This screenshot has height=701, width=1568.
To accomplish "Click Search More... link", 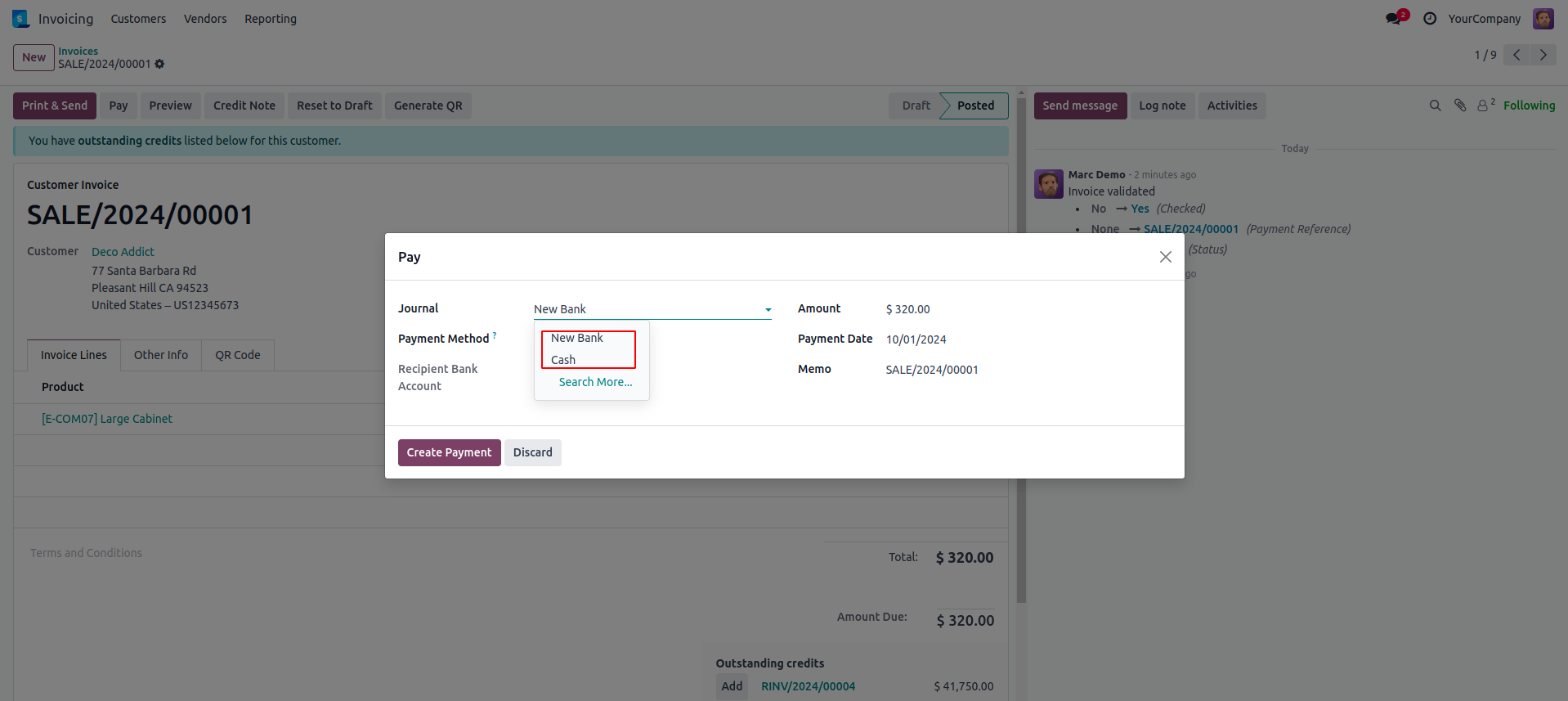I will point(595,382).
